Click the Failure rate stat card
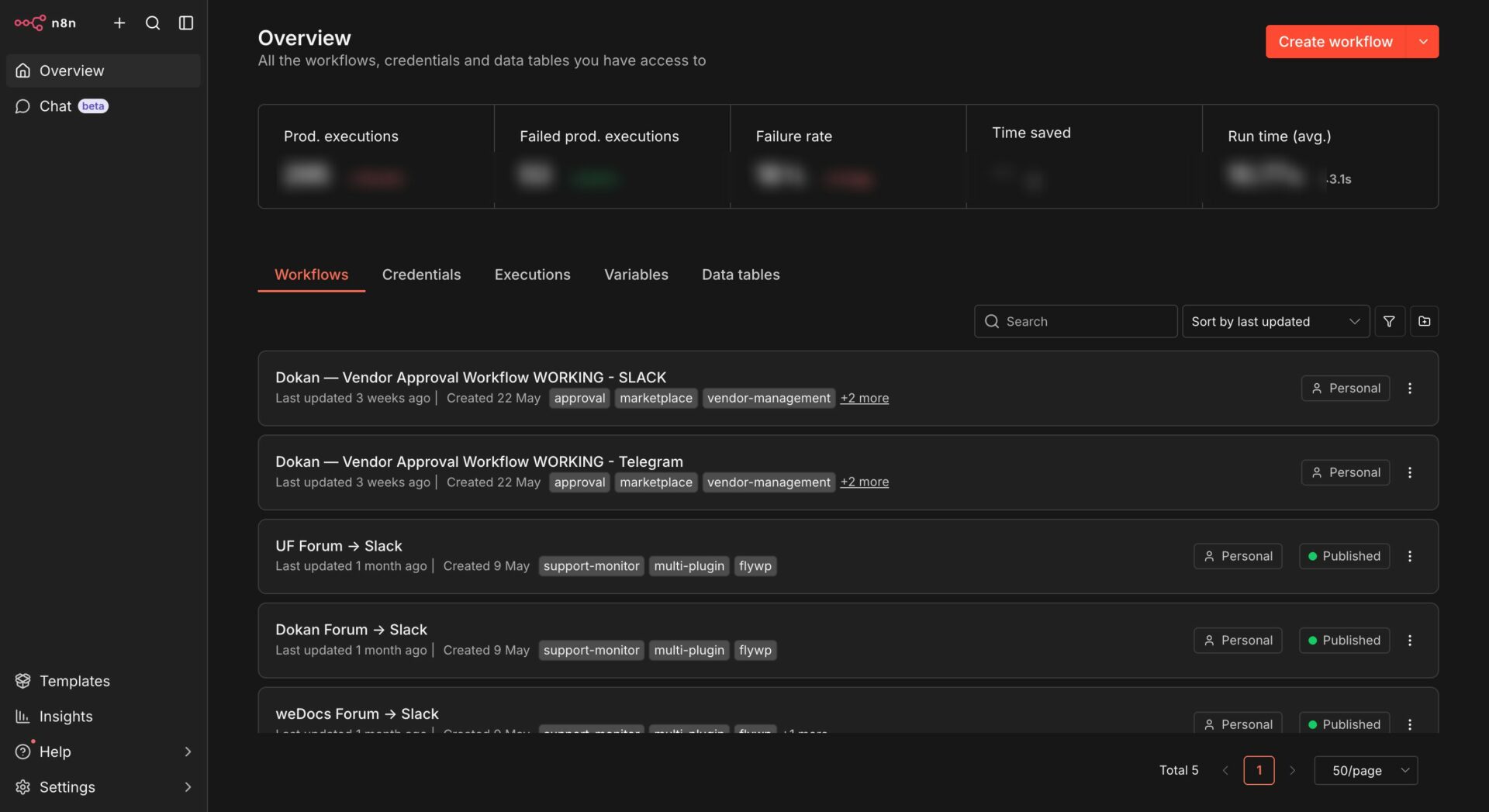 pos(848,157)
